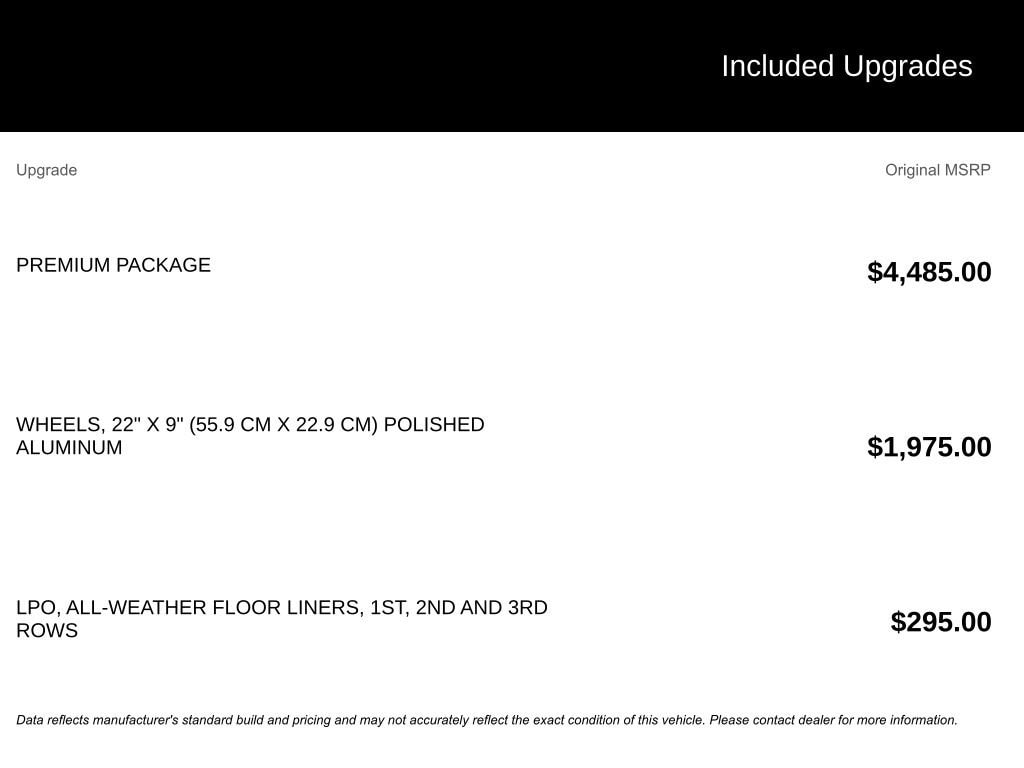Image resolution: width=1024 pixels, height=768 pixels.
Task: Select the Upgrade column heading
Action: [x=46, y=170]
